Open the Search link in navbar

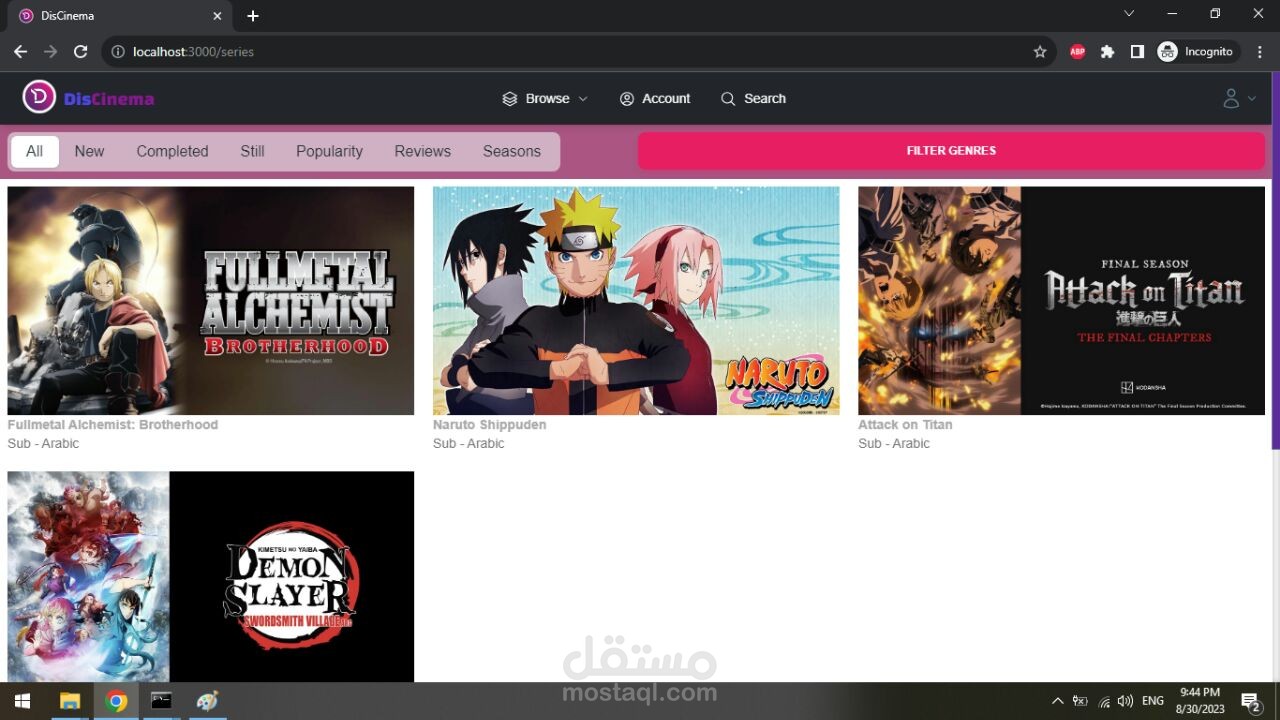pyautogui.click(x=753, y=98)
